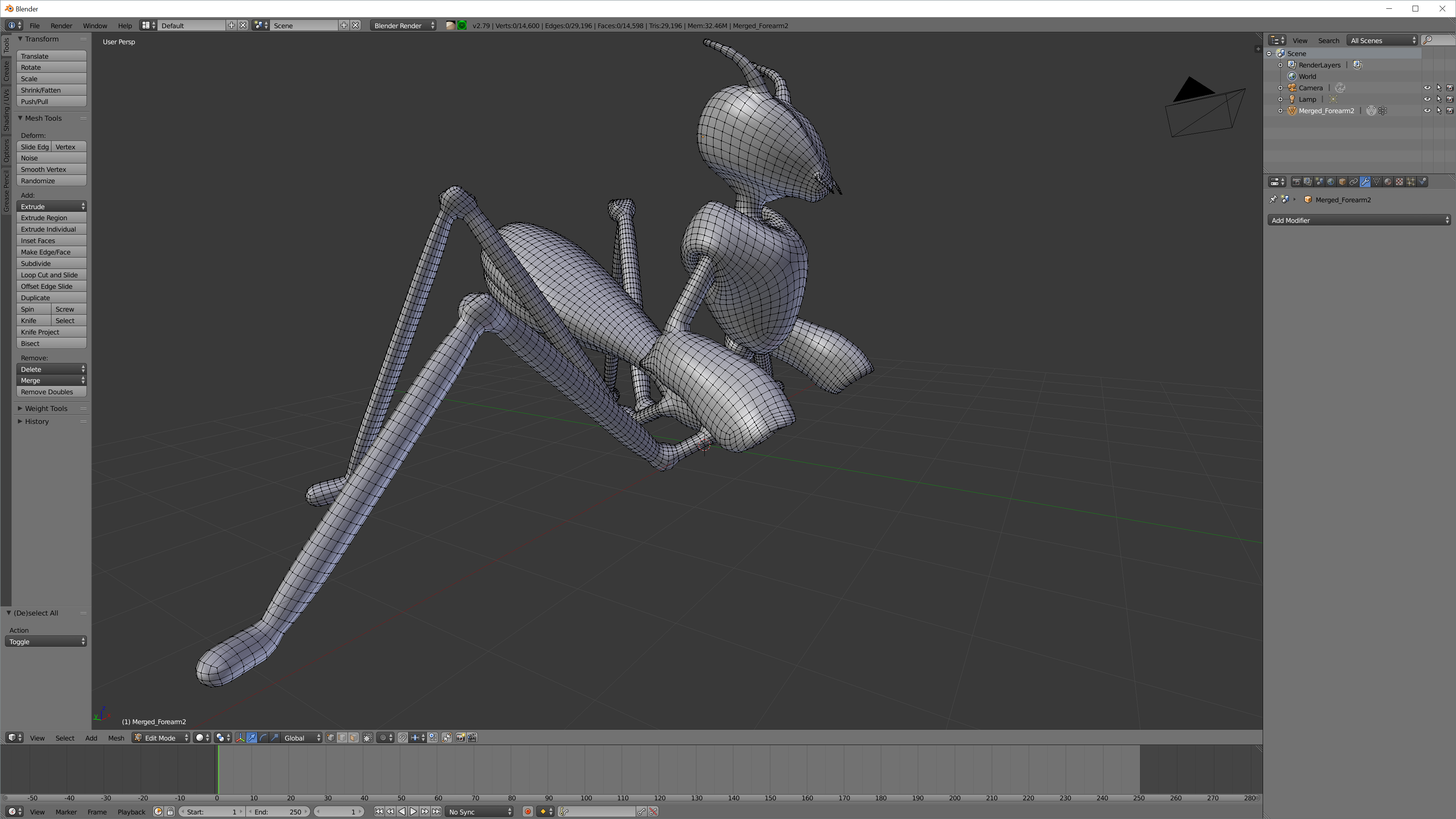Open the Add Modifier dropdown
The width and height of the screenshot is (1456, 819).
click(x=1359, y=220)
